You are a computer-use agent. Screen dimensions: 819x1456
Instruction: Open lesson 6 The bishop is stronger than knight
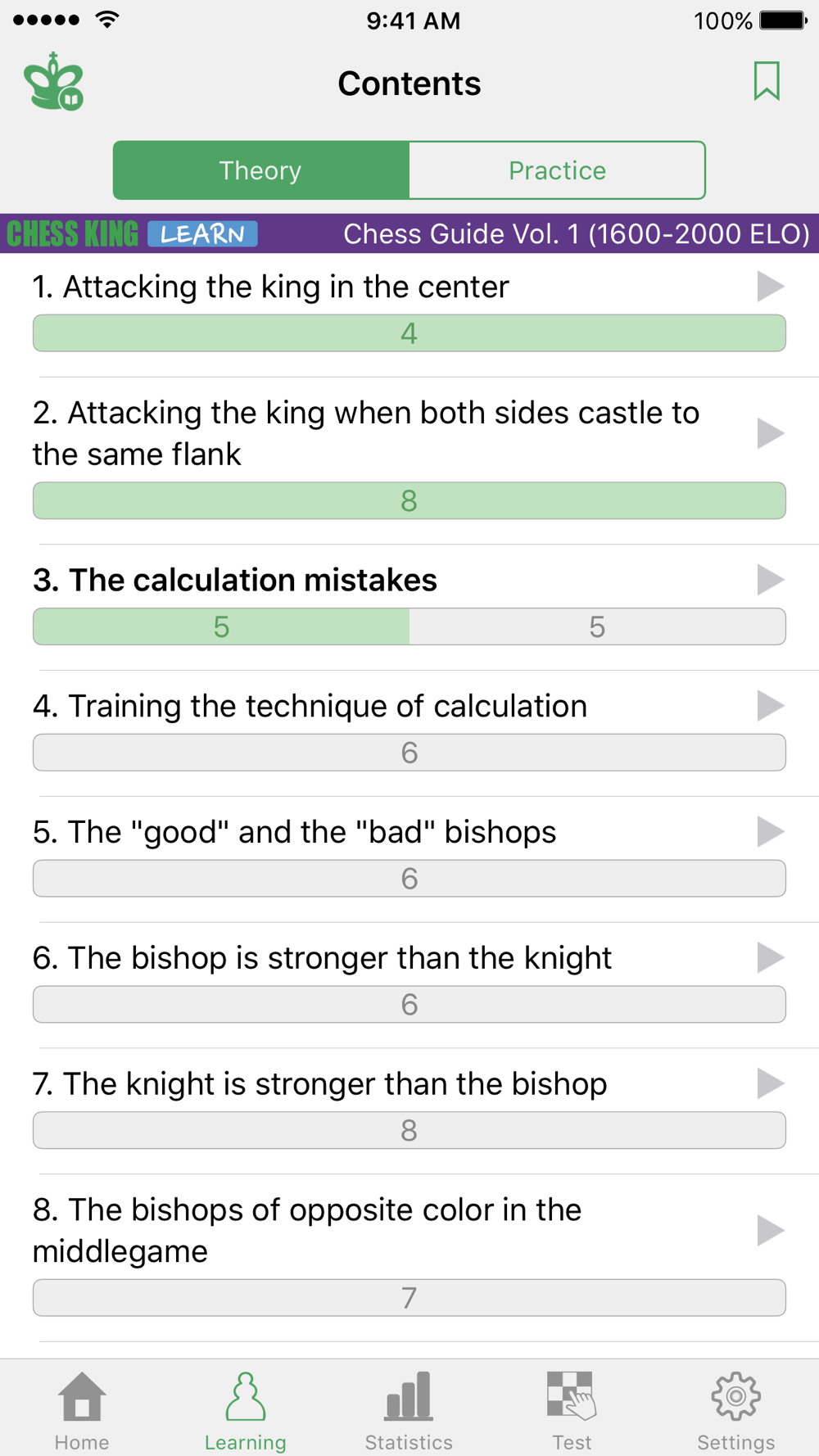(322, 958)
